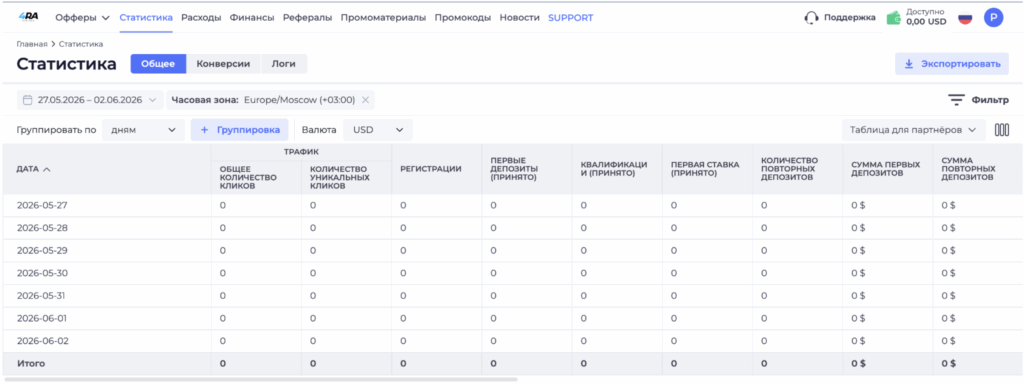
Task: Open Новости menu item
Action: point(520,18)
